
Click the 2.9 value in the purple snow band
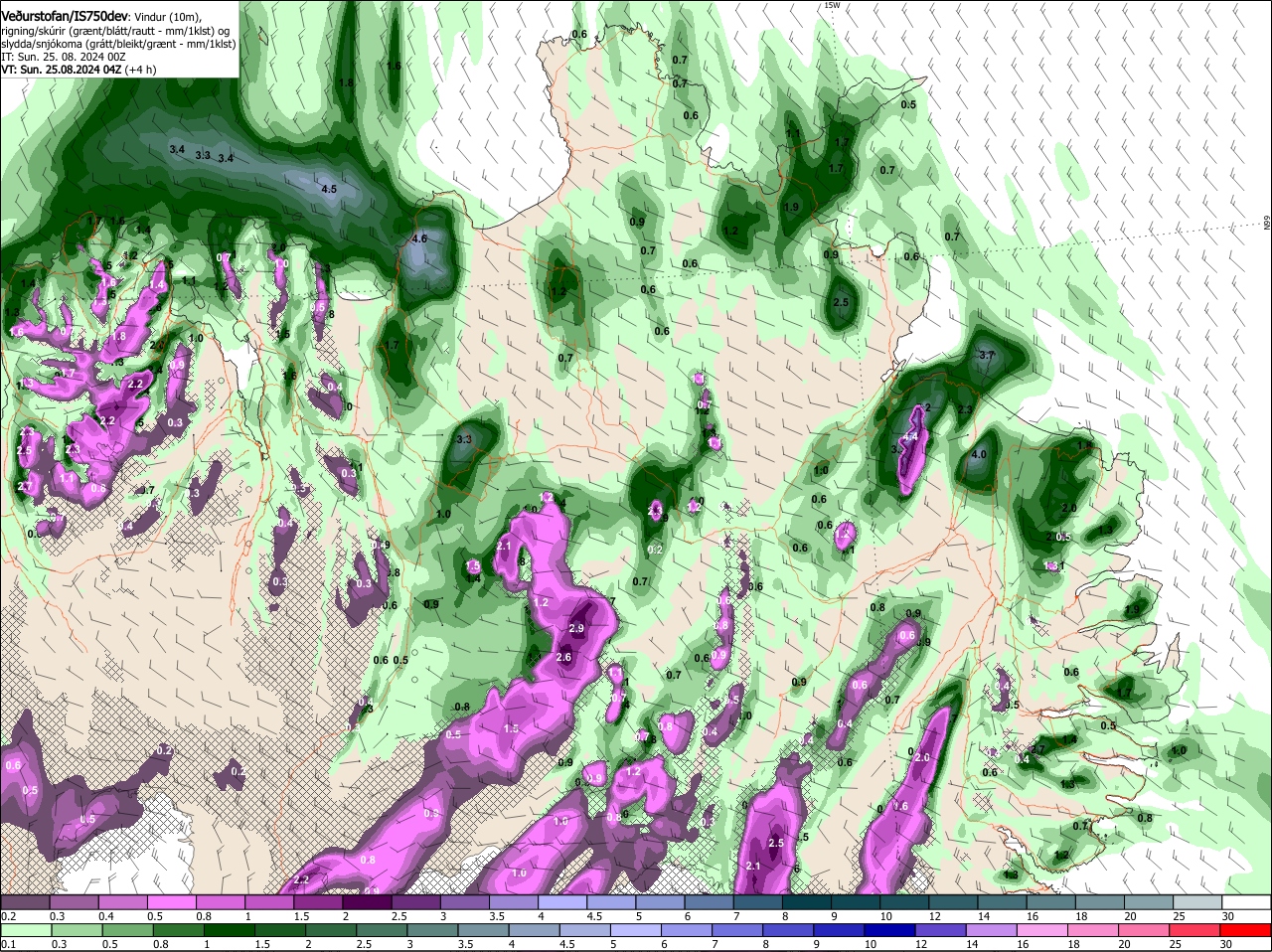pyautogui.click(x=576, y=629)
